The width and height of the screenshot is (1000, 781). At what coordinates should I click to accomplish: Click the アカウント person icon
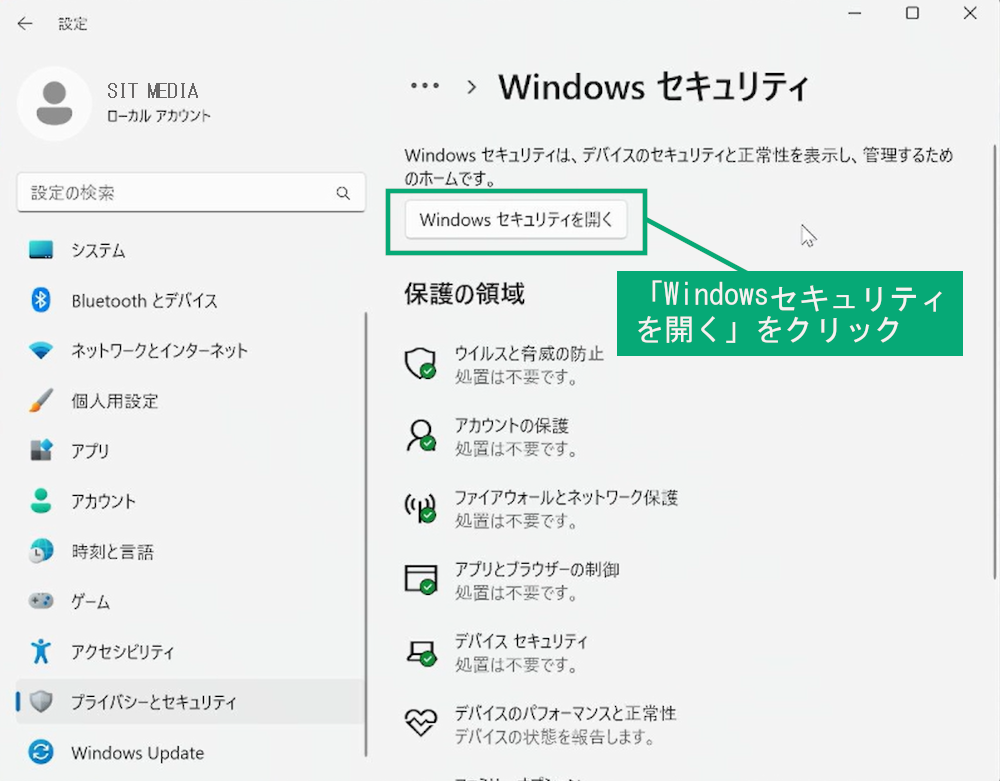click(41, 500)
